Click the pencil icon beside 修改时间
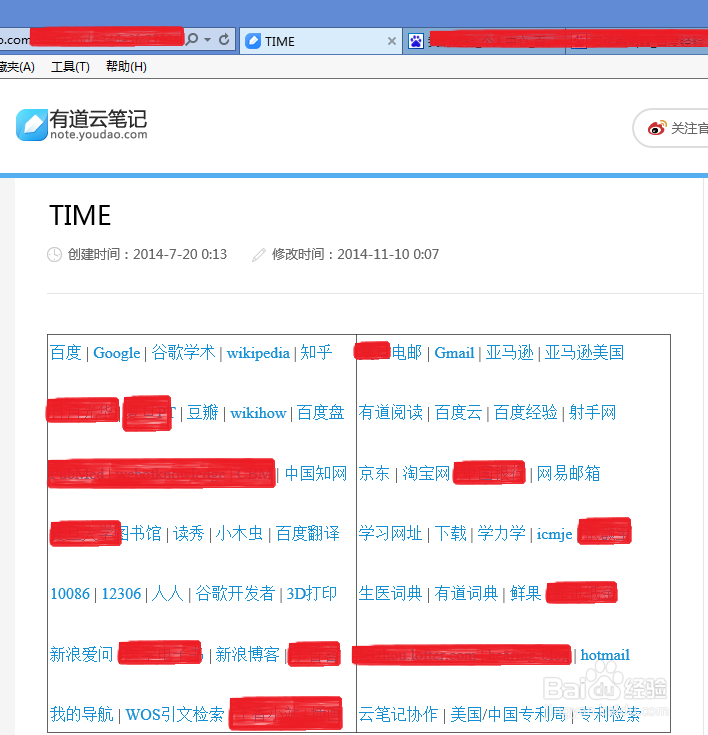 [259, 255]
